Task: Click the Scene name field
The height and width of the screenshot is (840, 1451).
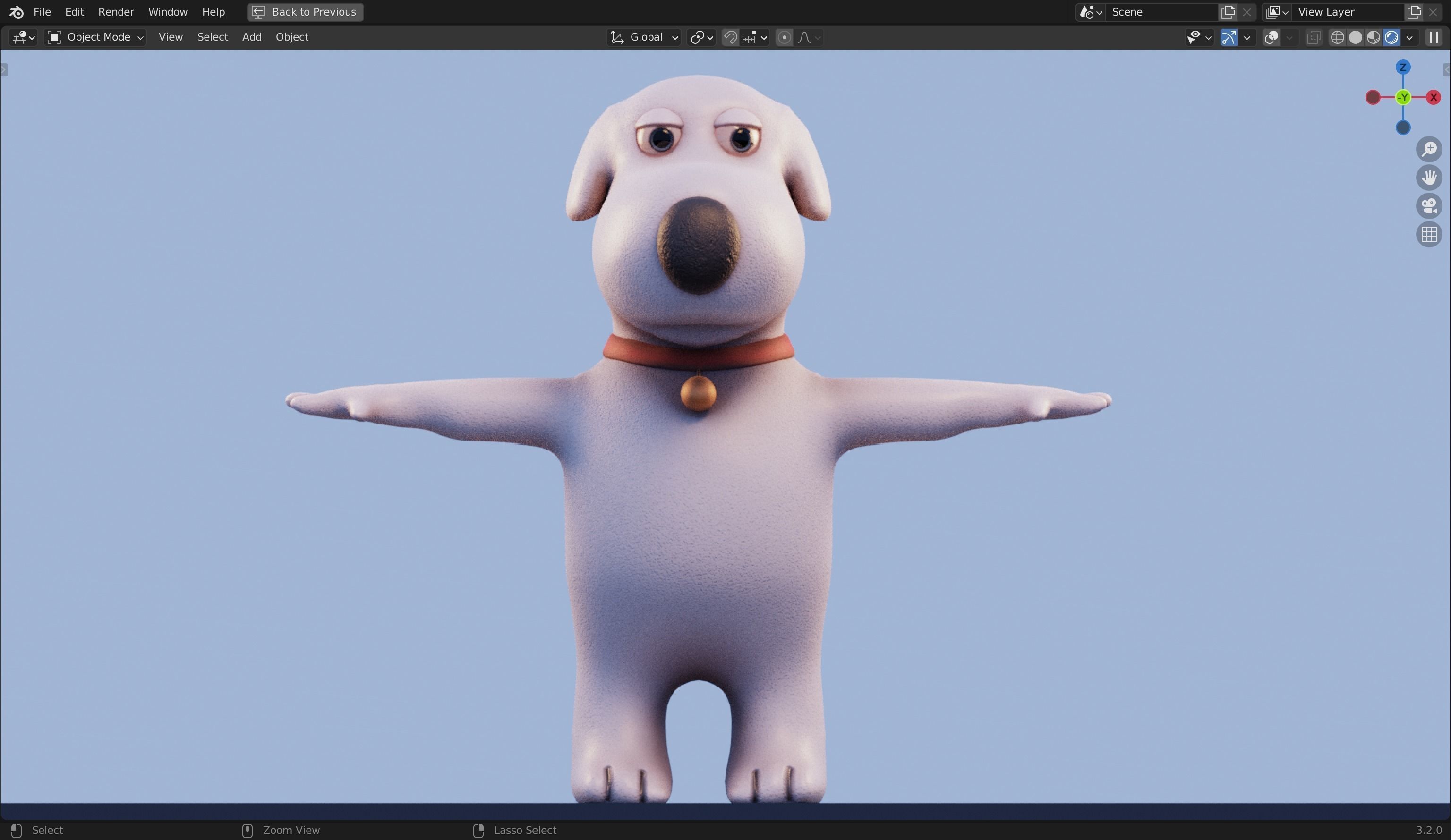Action: (1162, 12)
